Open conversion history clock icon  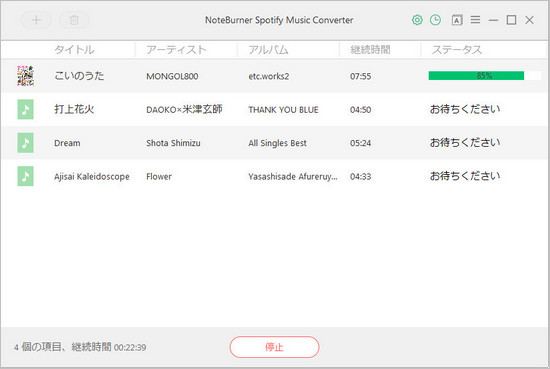[x=435, y=20]
